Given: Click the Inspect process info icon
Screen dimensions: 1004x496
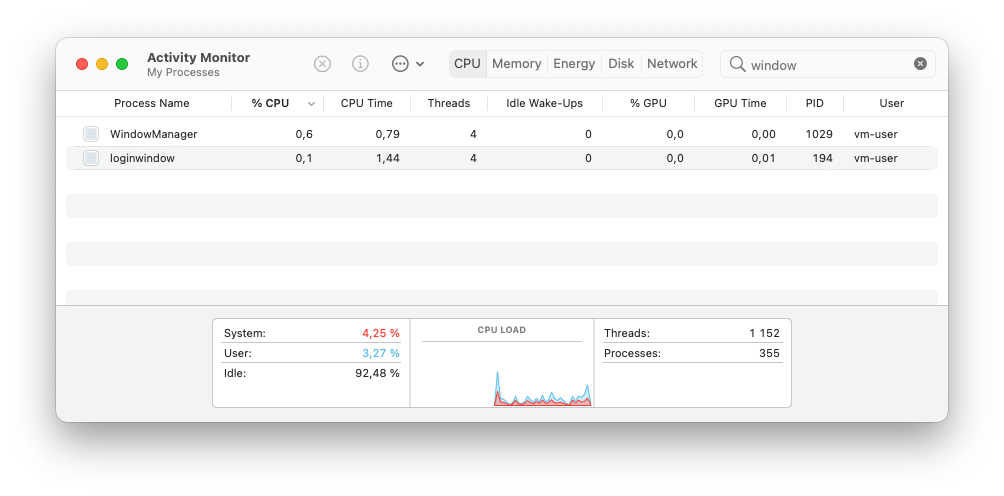Looking at the screenshot, I should click(360, 64).
